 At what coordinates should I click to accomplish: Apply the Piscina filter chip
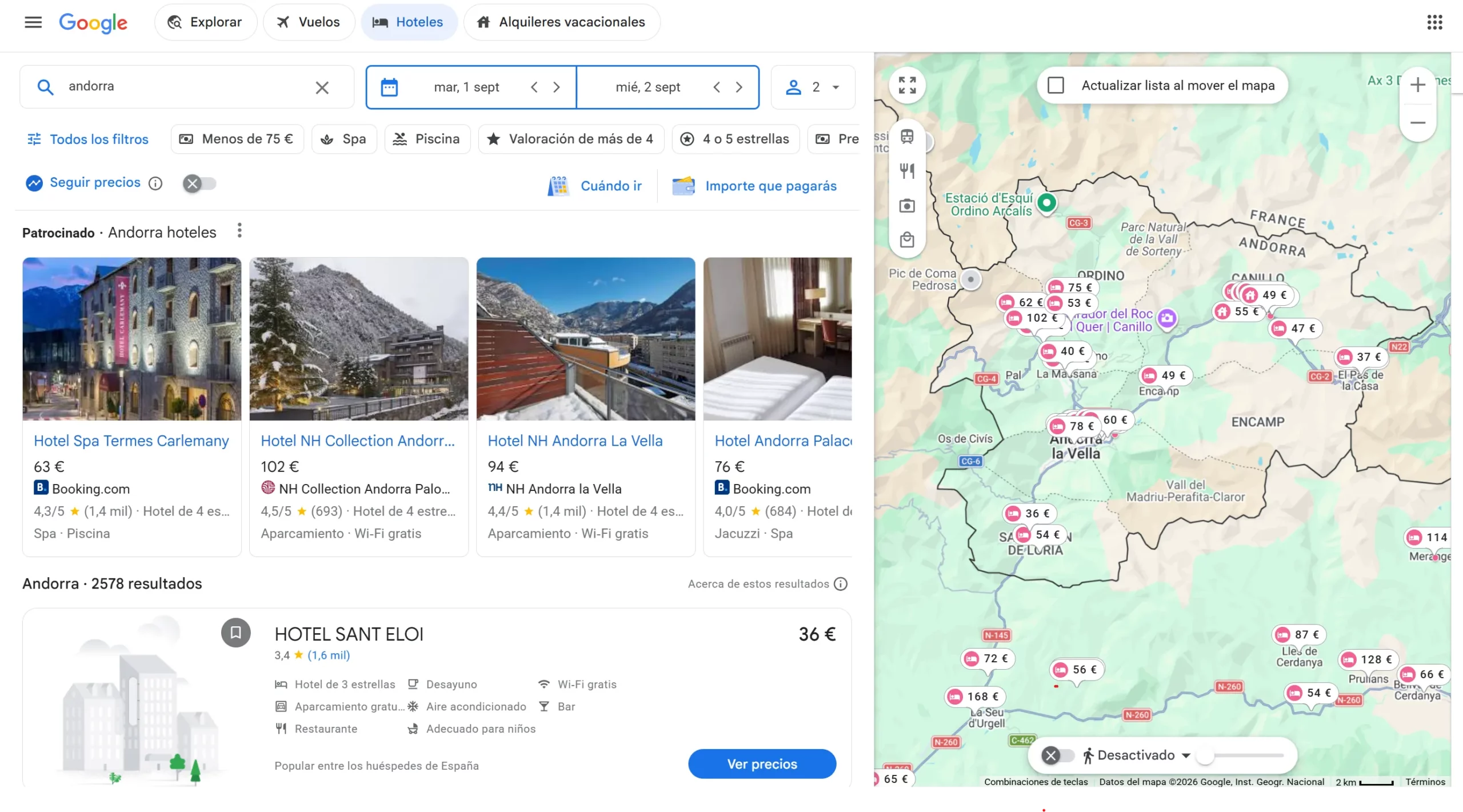[427, 139]
